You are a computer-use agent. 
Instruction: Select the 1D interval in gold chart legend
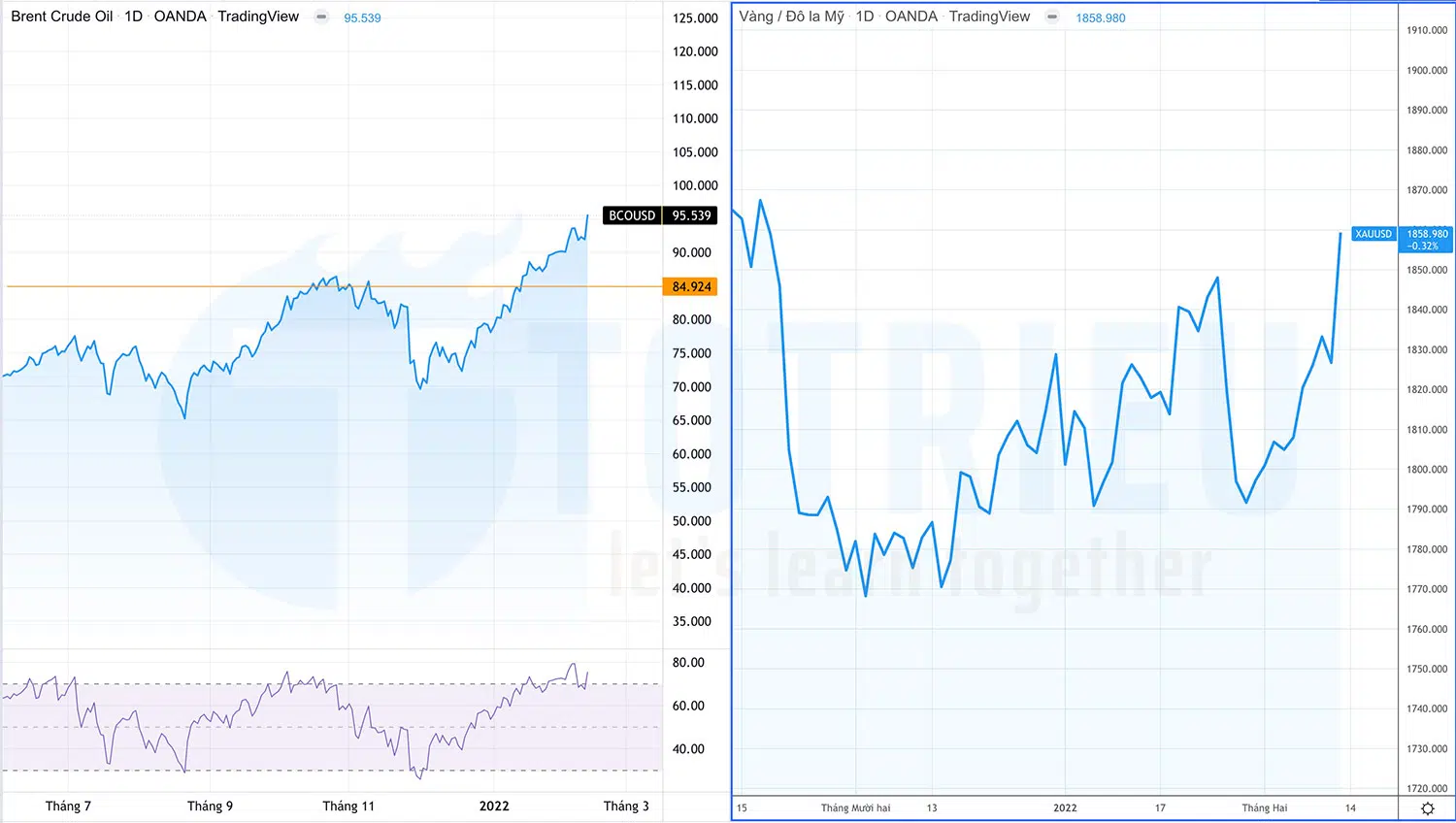[865, 16]
